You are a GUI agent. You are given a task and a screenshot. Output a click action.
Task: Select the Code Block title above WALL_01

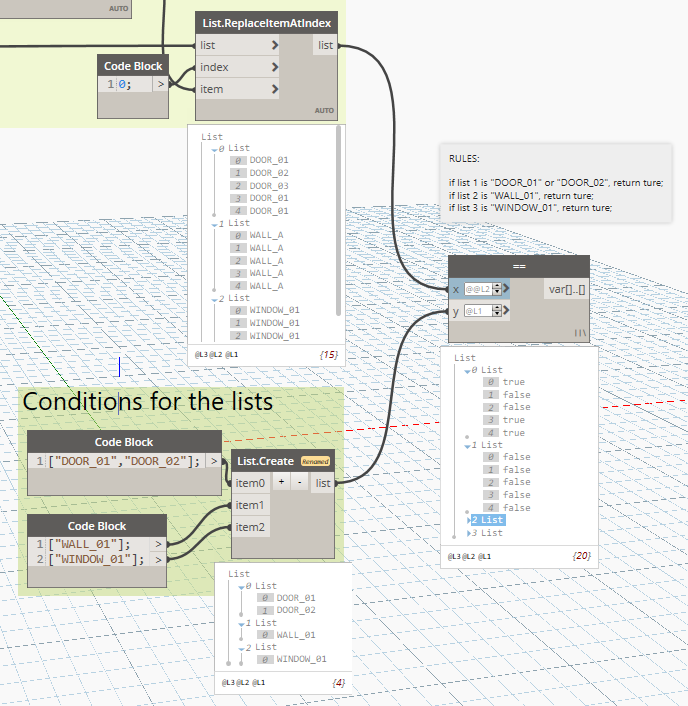(x=97, y=526)
